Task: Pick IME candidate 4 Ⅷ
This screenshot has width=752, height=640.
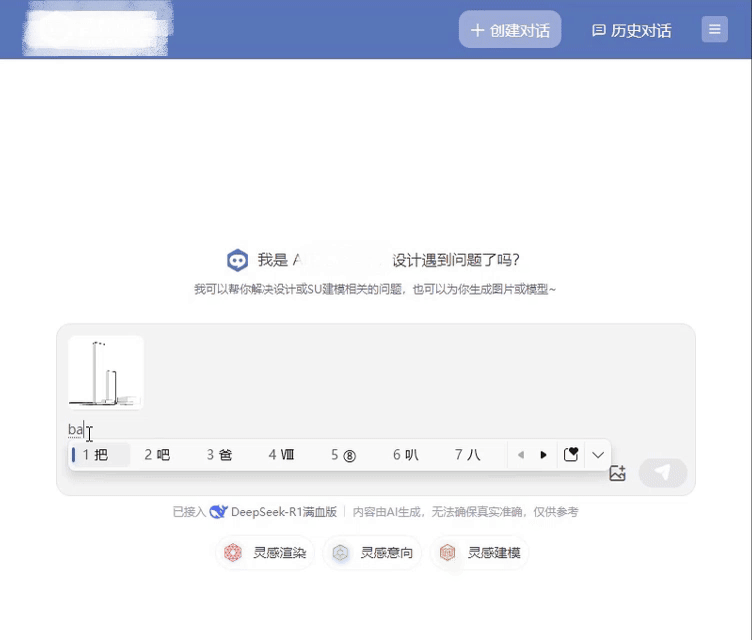Action: [281, 455]
